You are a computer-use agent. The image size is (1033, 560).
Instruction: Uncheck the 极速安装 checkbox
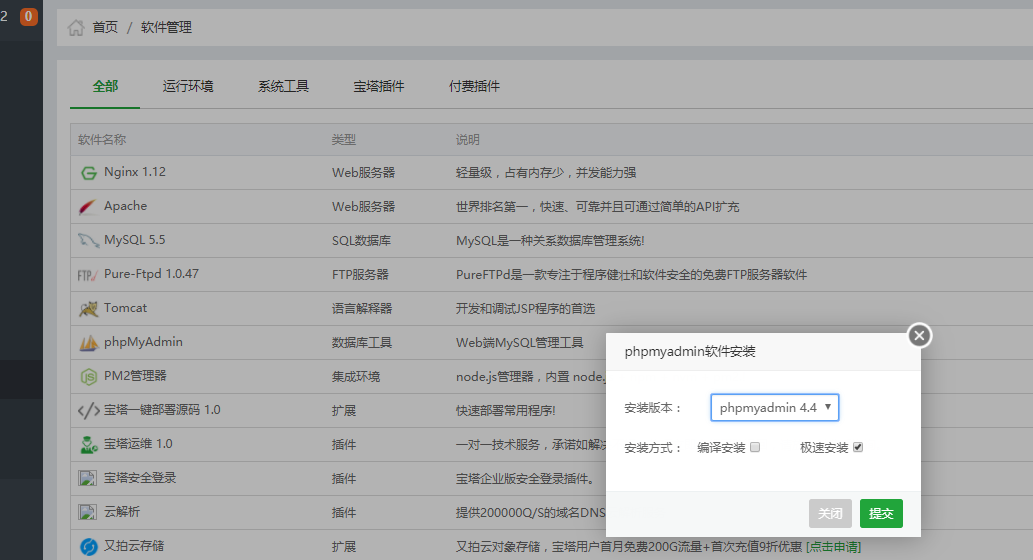pos(858,447)
